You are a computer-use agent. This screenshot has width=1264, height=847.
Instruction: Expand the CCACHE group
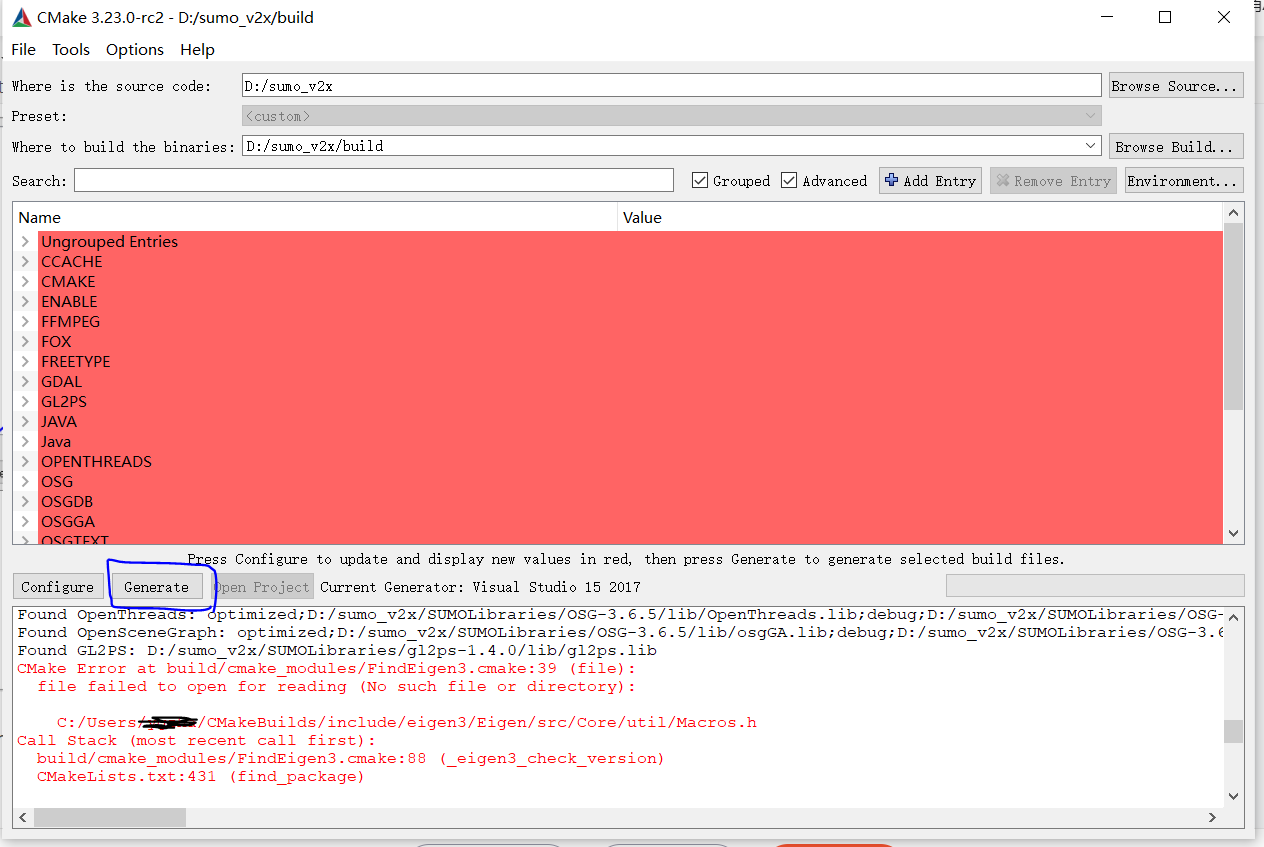click(x=25, y=262)
